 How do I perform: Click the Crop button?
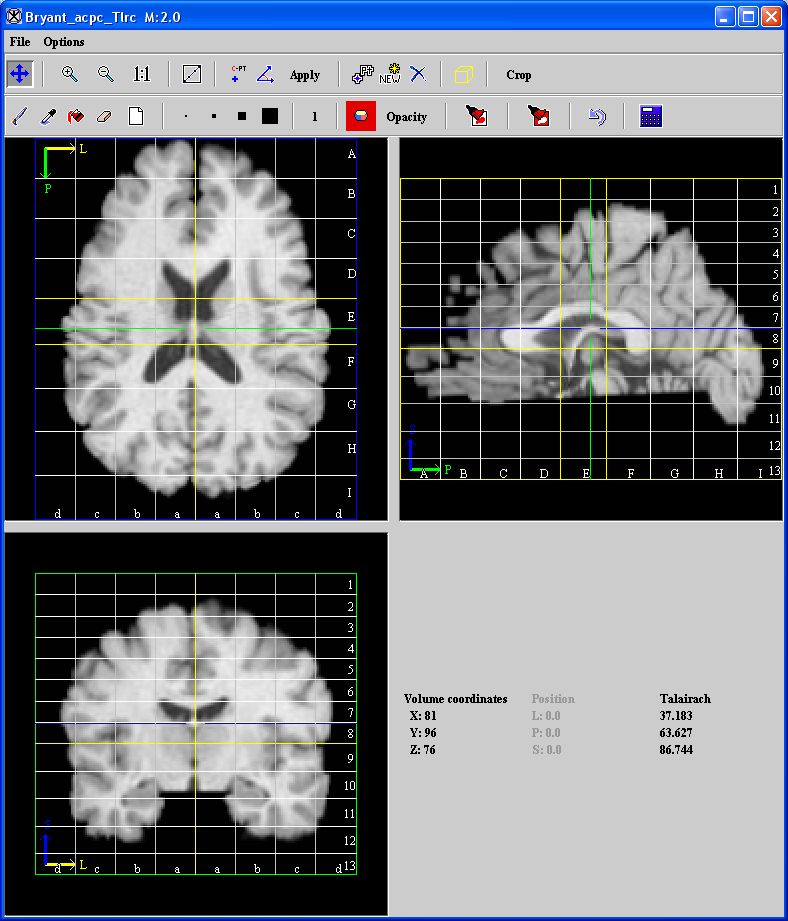[x=519, y=75]
